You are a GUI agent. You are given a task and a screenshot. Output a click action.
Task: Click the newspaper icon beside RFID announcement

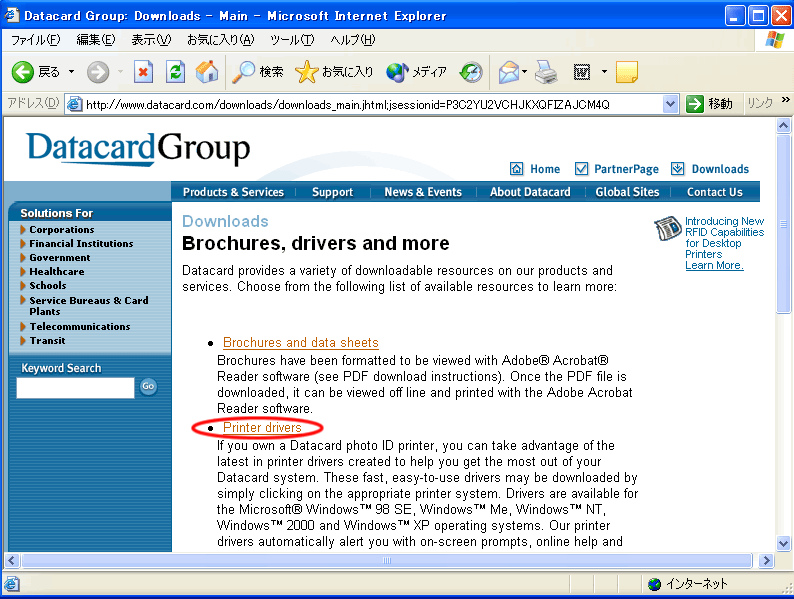[668, 228]
